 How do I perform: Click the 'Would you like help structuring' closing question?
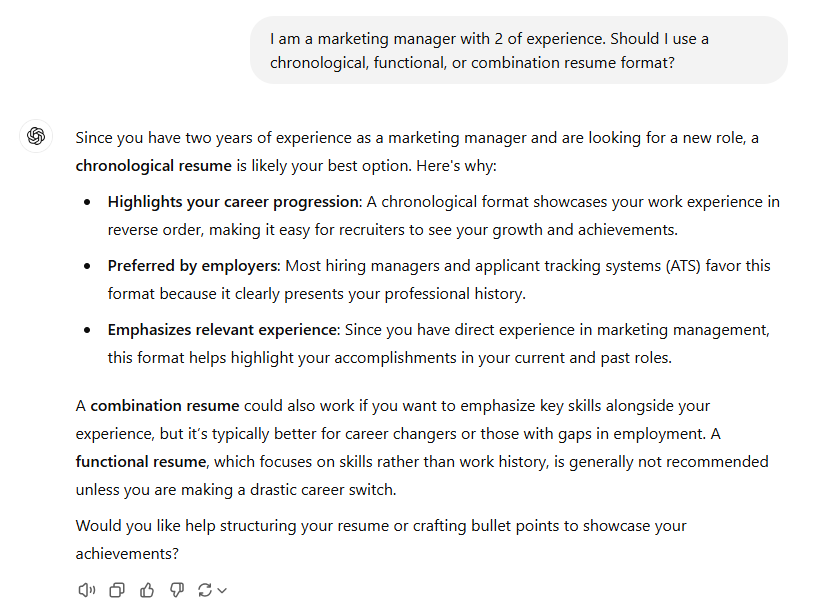[381, 539]
